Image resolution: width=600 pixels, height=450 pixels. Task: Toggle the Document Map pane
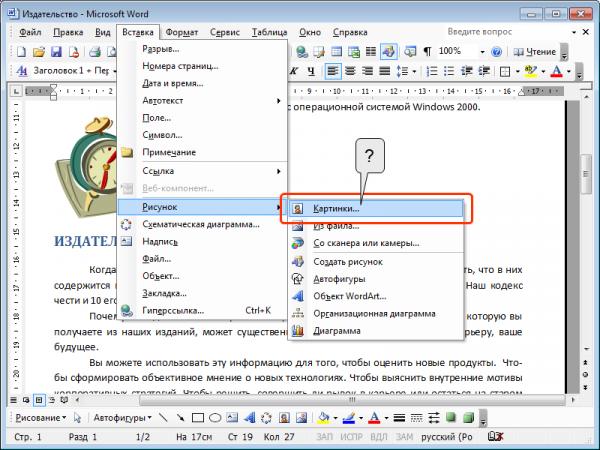click(x=410, y=52)
